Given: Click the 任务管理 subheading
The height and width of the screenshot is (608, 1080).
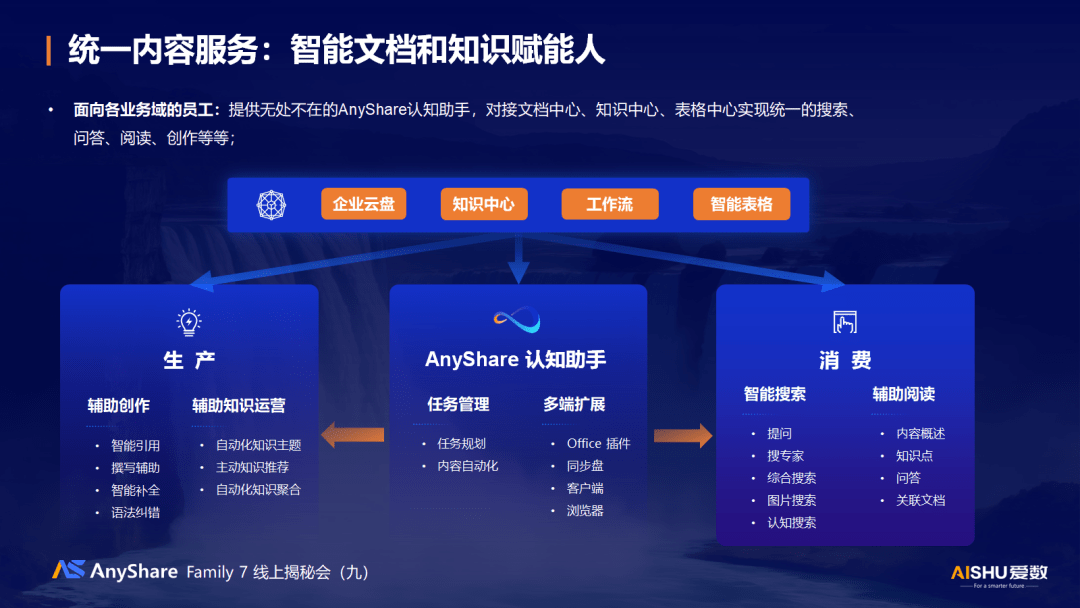Looking at the screenshot, I should [458, 403].
